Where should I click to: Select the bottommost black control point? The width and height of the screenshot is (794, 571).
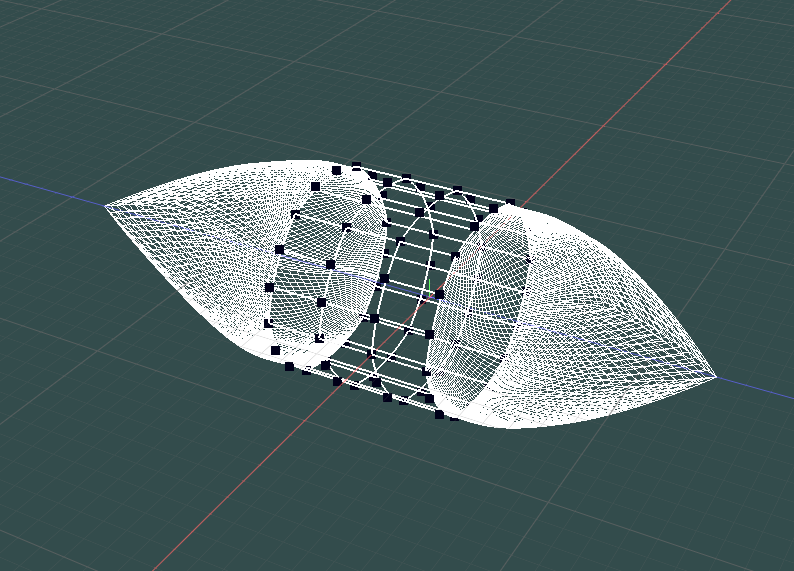point(438,414)
